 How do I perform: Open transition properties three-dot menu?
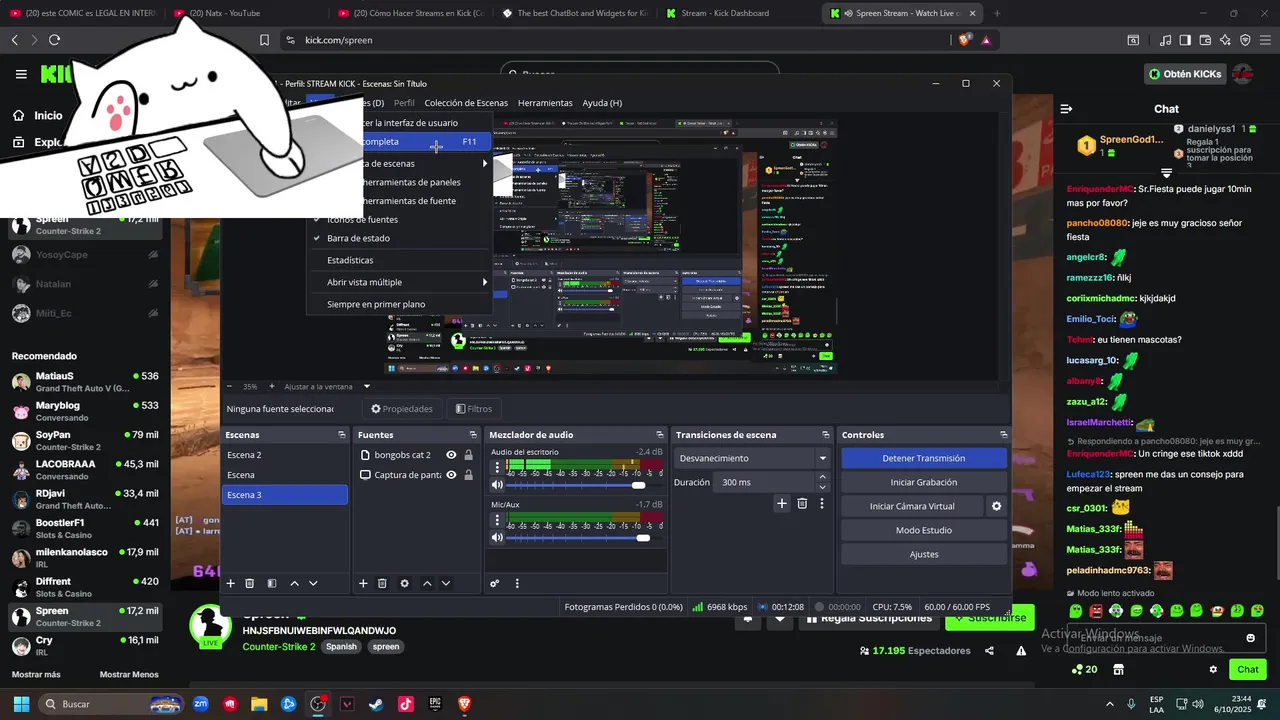pos(822,503)
